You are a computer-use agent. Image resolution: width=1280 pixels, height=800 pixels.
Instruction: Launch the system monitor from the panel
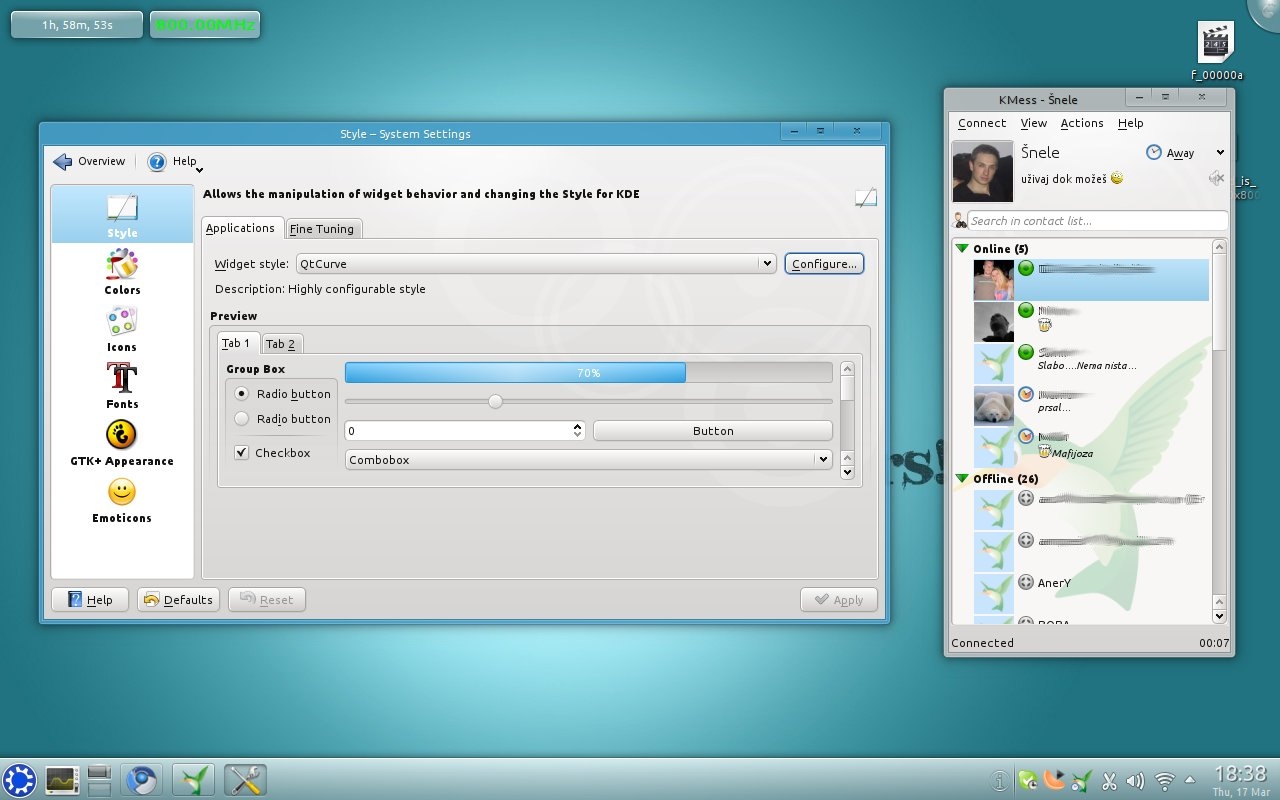62,780
